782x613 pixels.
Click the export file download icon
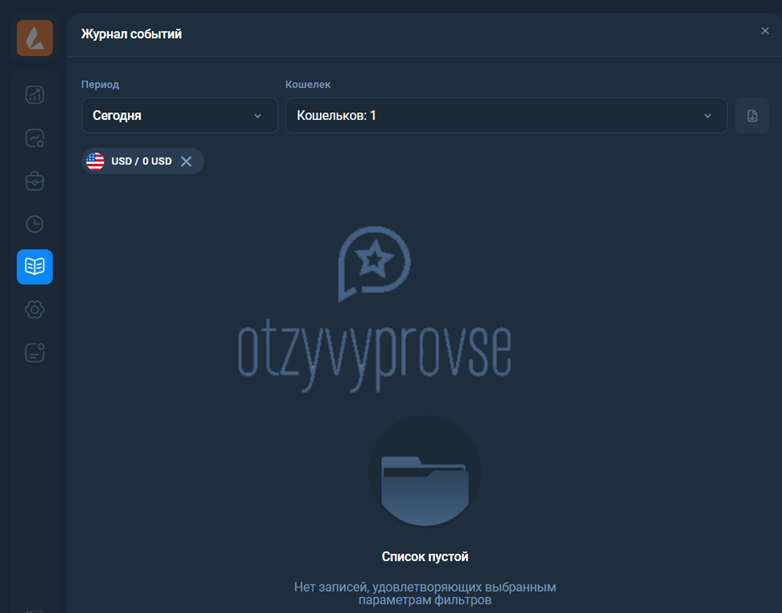point(752,116)
